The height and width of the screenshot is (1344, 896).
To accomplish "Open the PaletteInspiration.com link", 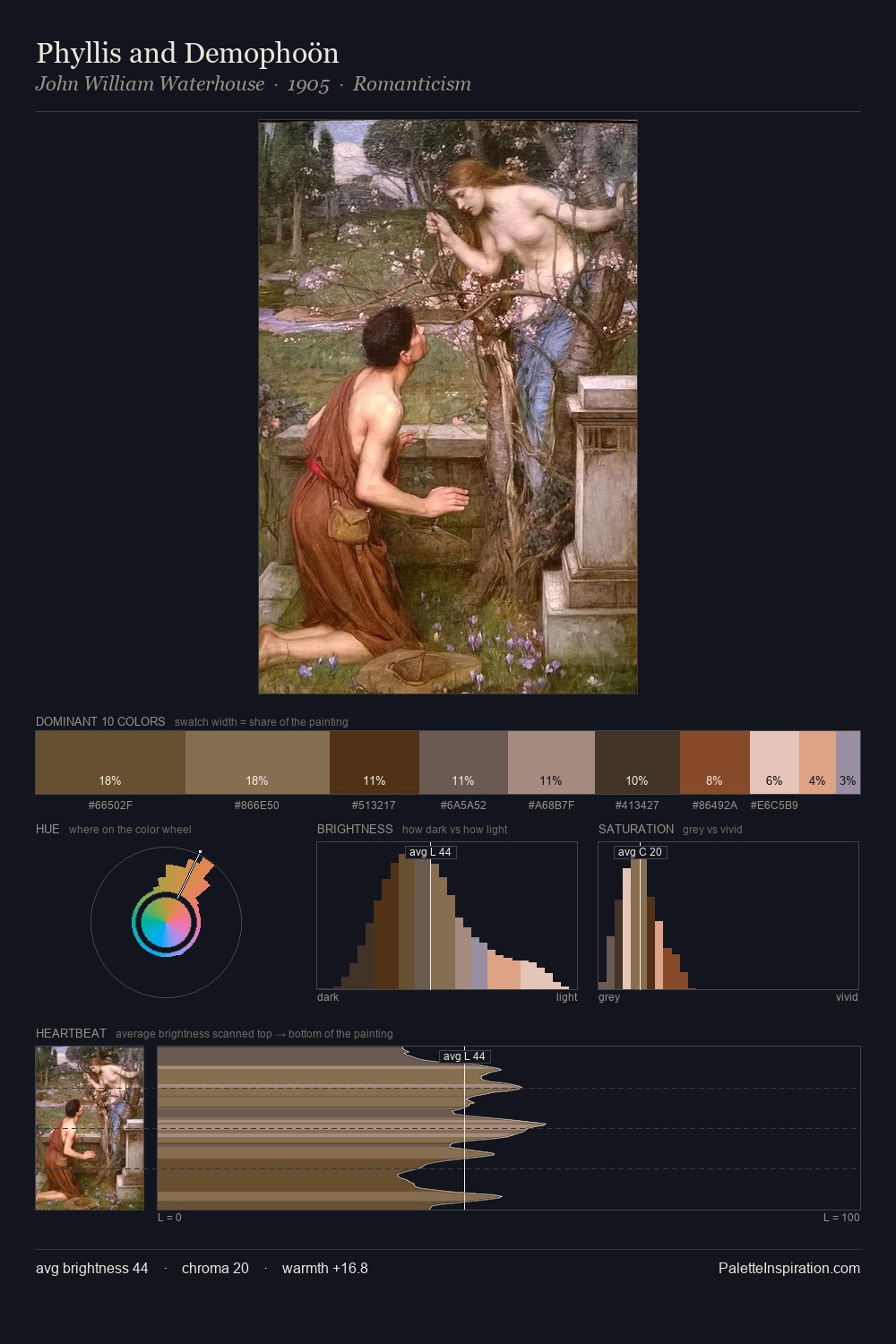I will point(789,1268).
